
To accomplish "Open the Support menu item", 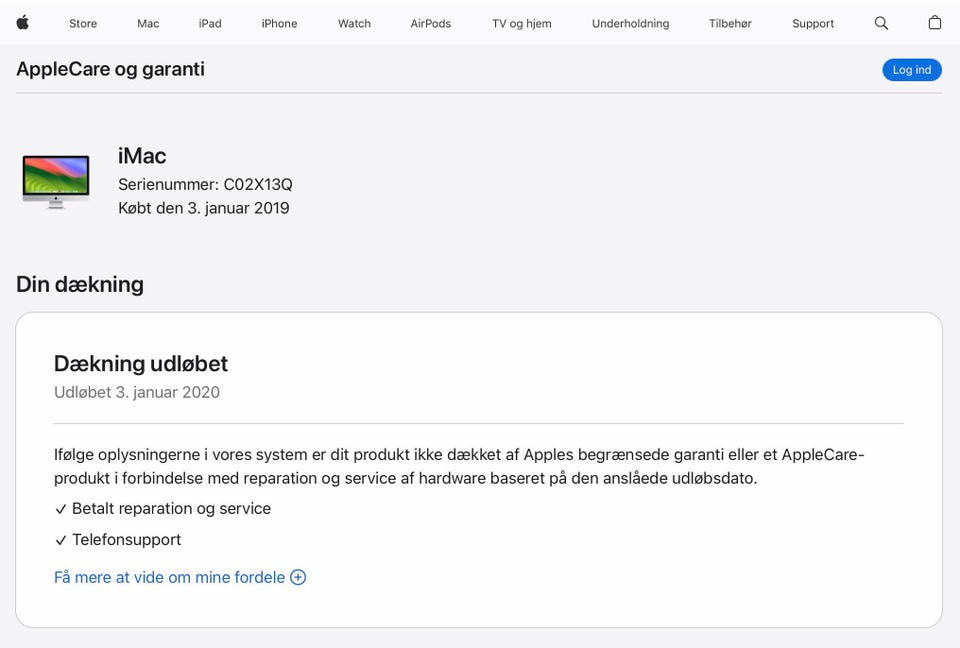I will pyautogui.click(x=813, y=24).
